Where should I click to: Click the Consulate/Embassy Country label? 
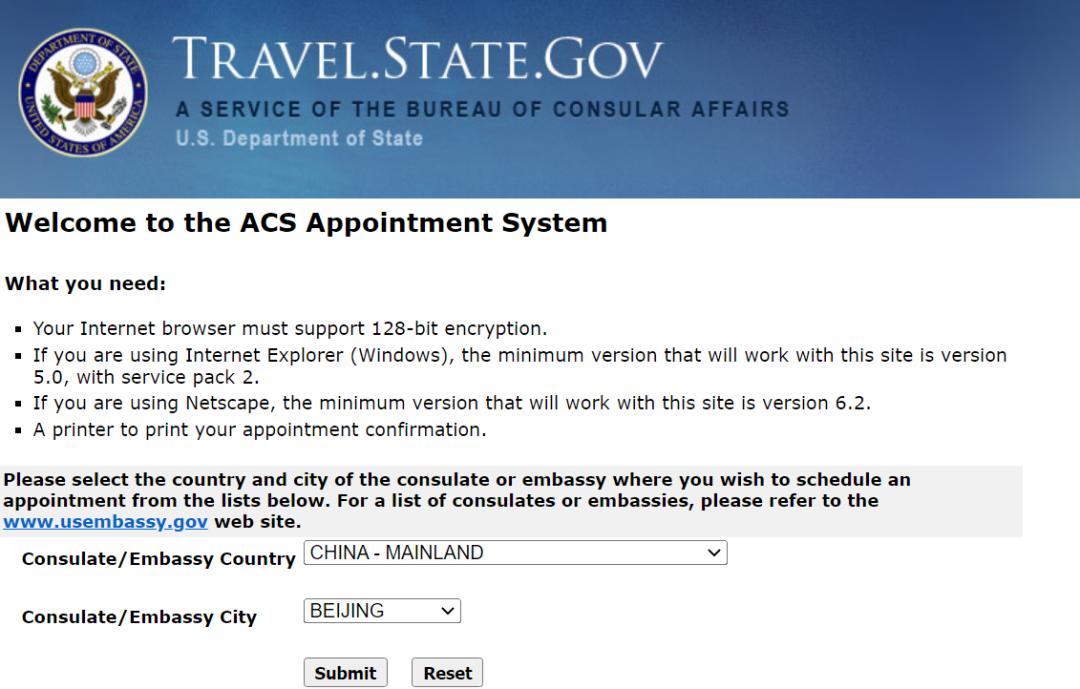click(x=158, y=559)
